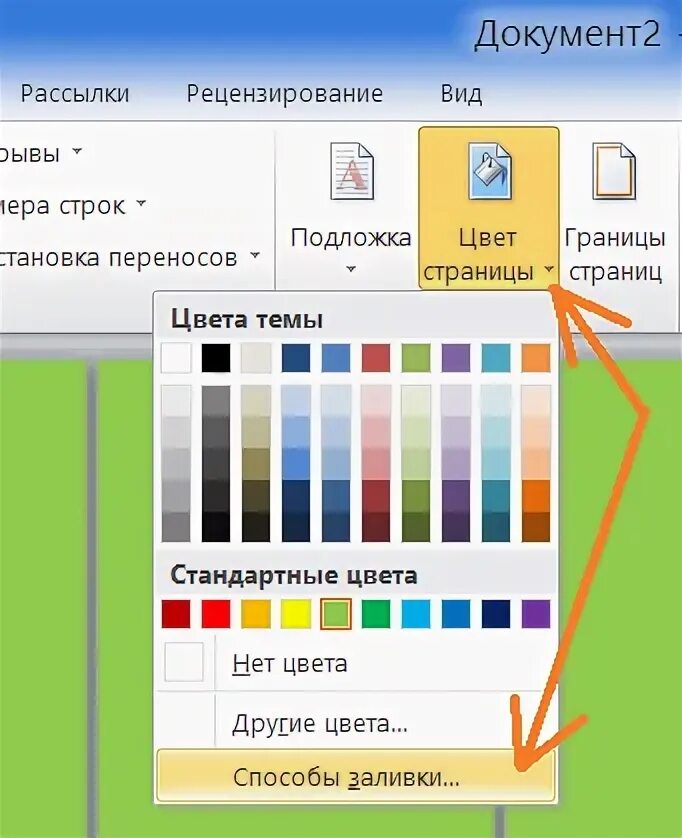Click the Цвет страницы paint bucket icon
This screenshot has height=838, width=682.
pos(489,171)
